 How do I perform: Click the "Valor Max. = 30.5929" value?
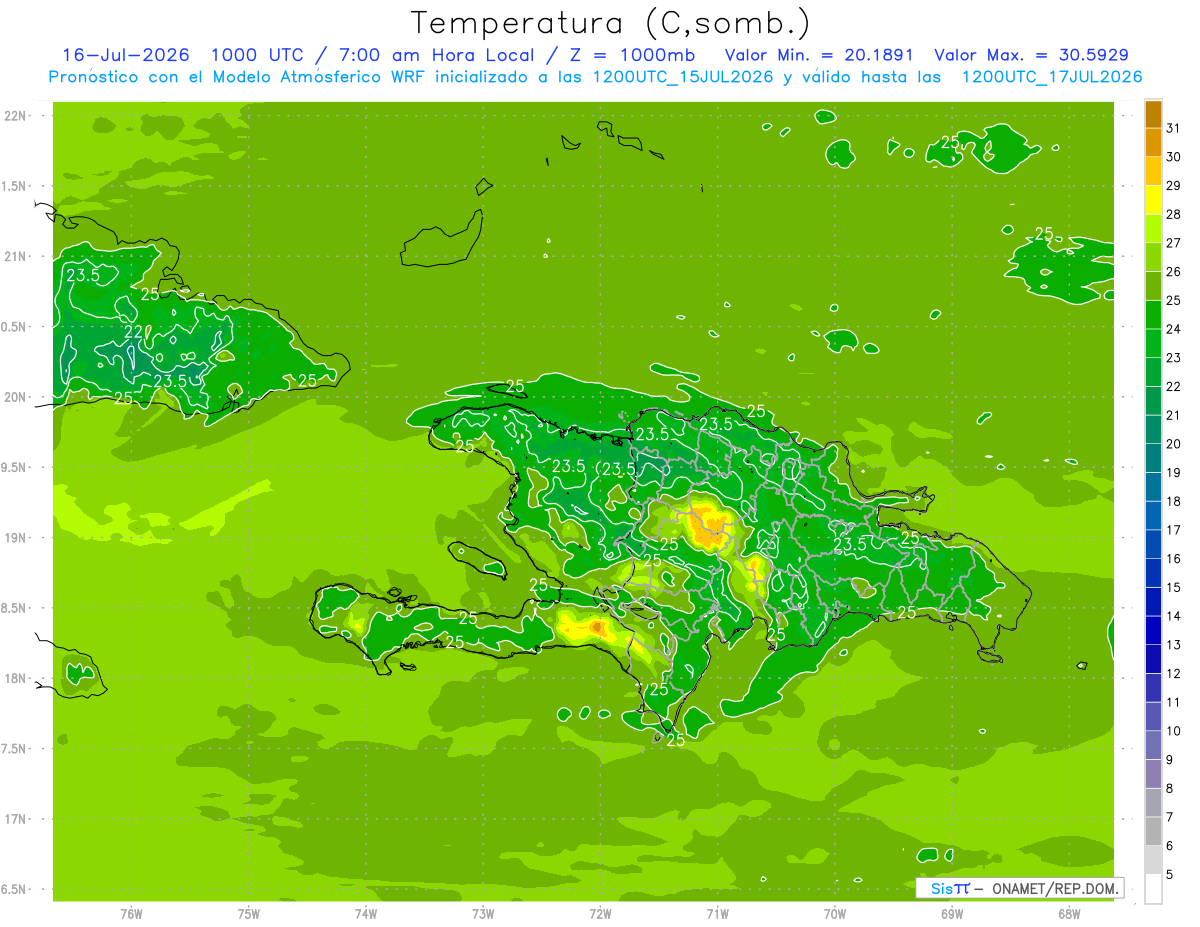[x=1032, y=55]
